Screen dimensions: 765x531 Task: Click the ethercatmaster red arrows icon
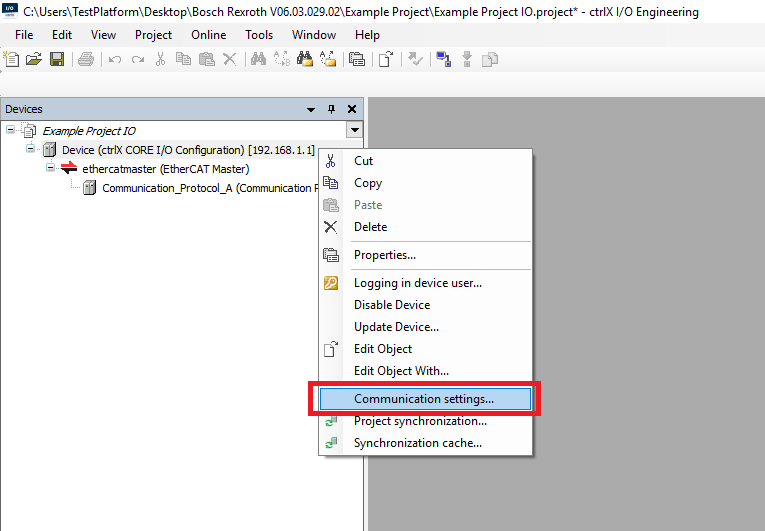click(69, 169)
